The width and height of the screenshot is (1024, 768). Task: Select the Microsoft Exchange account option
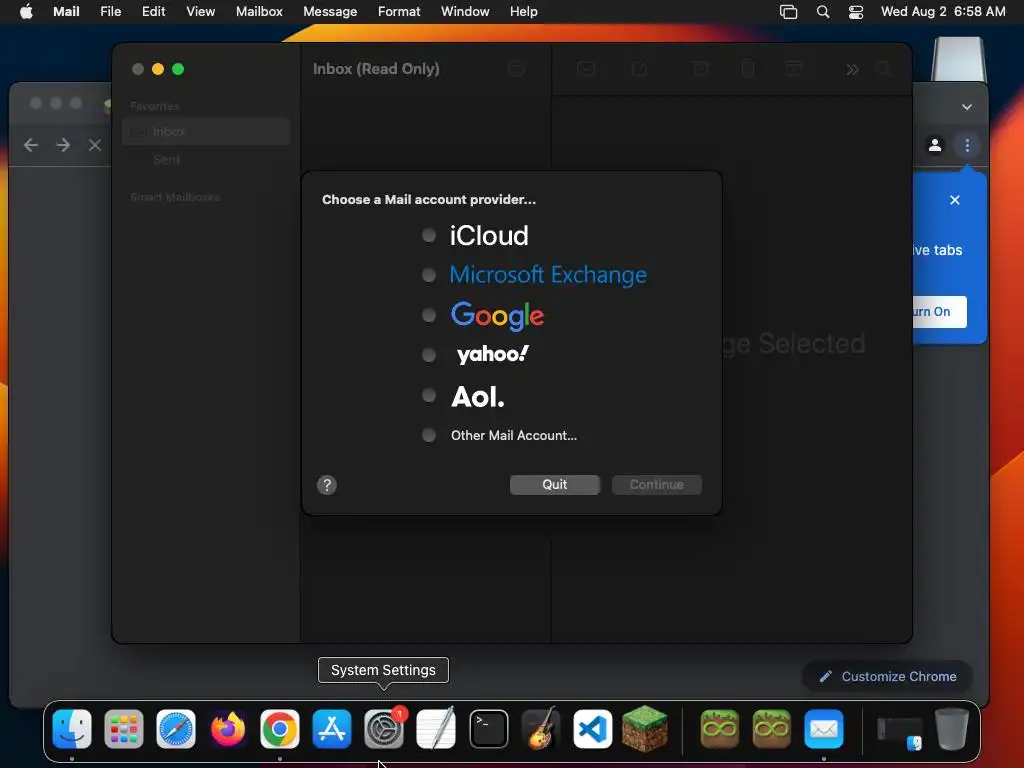429,275
